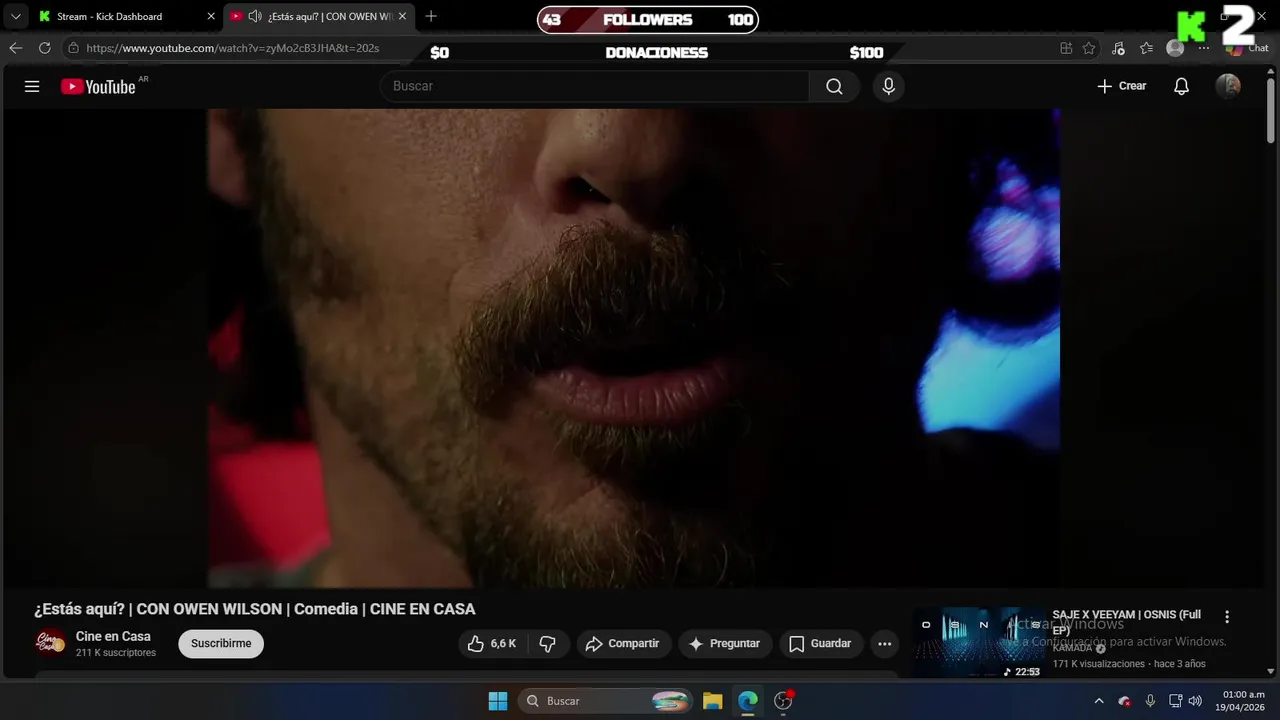Open the volume speaker tray icon
The width and height of the screenshot is (1280, 720).
pyautogui.click(x=1195, y=701)
